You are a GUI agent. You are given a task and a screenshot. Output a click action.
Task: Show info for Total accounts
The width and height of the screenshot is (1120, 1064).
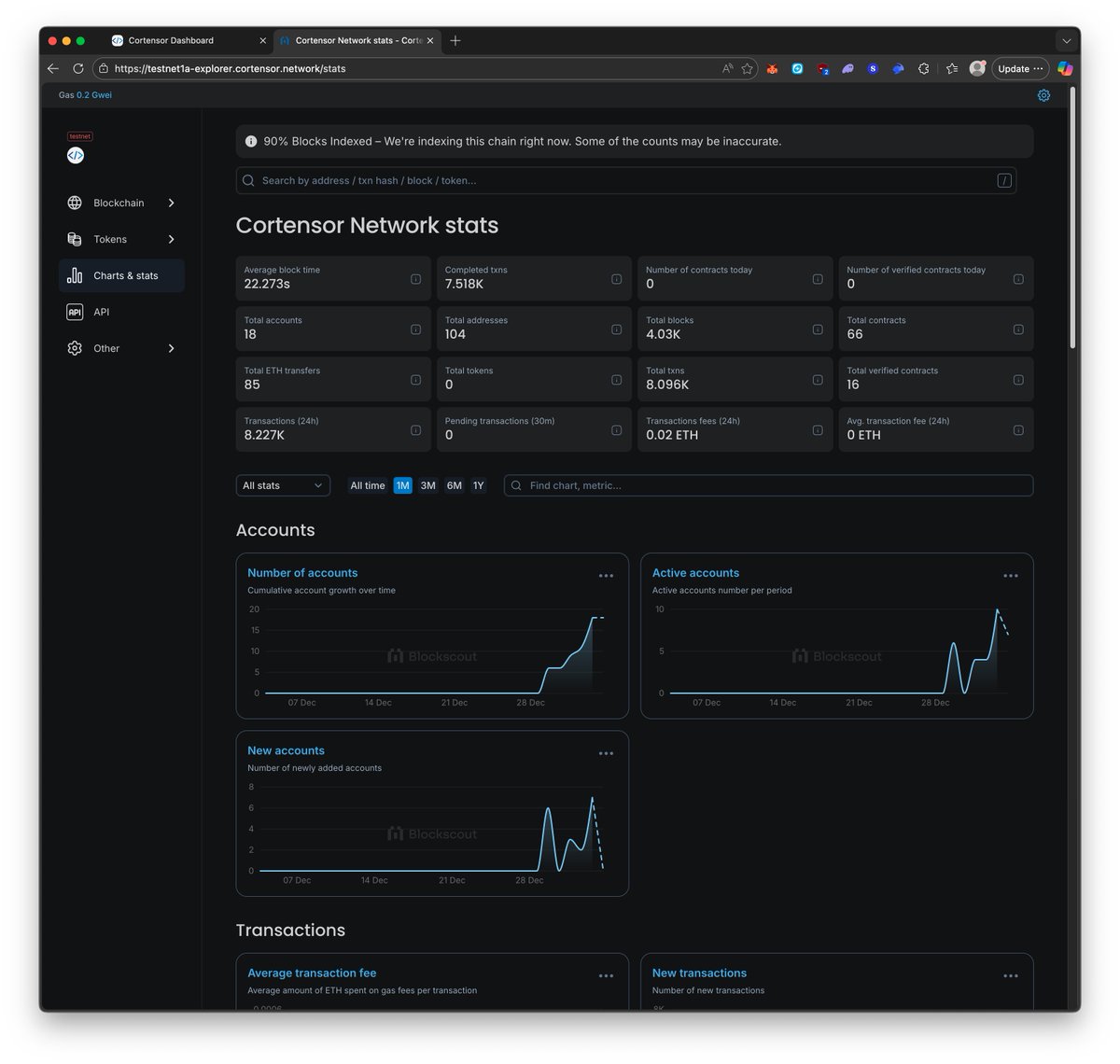tap(415, 329)
